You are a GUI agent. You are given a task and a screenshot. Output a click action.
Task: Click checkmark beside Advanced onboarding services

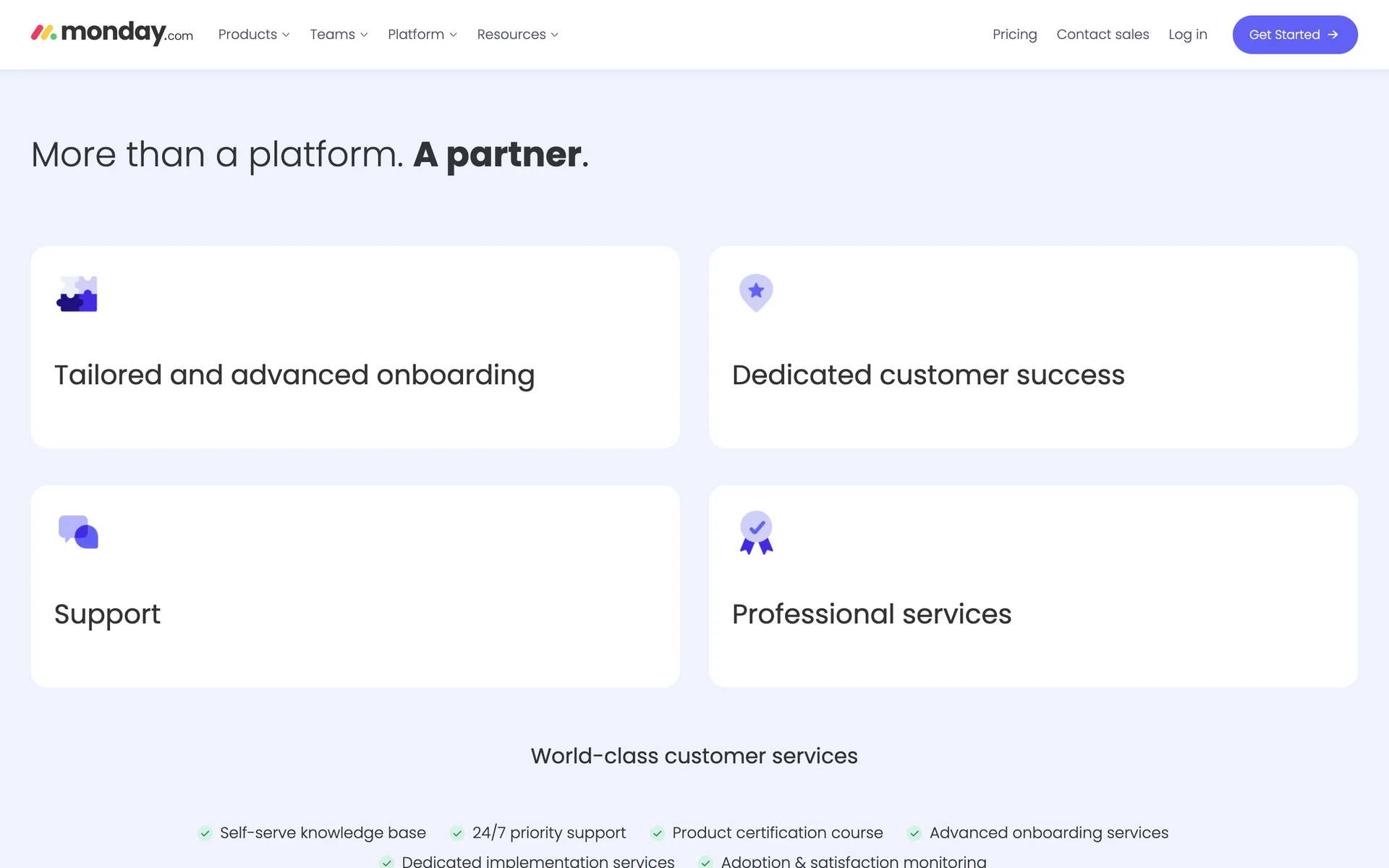point(914,833)
